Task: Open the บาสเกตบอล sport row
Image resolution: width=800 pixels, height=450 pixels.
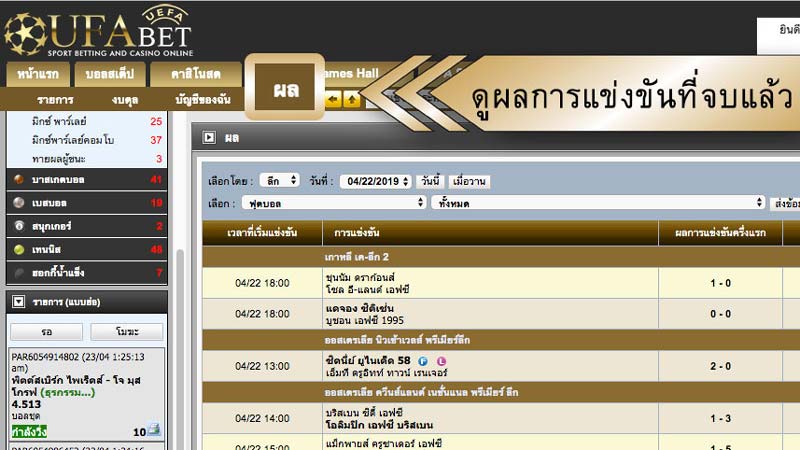Action: tap(87, 180)
